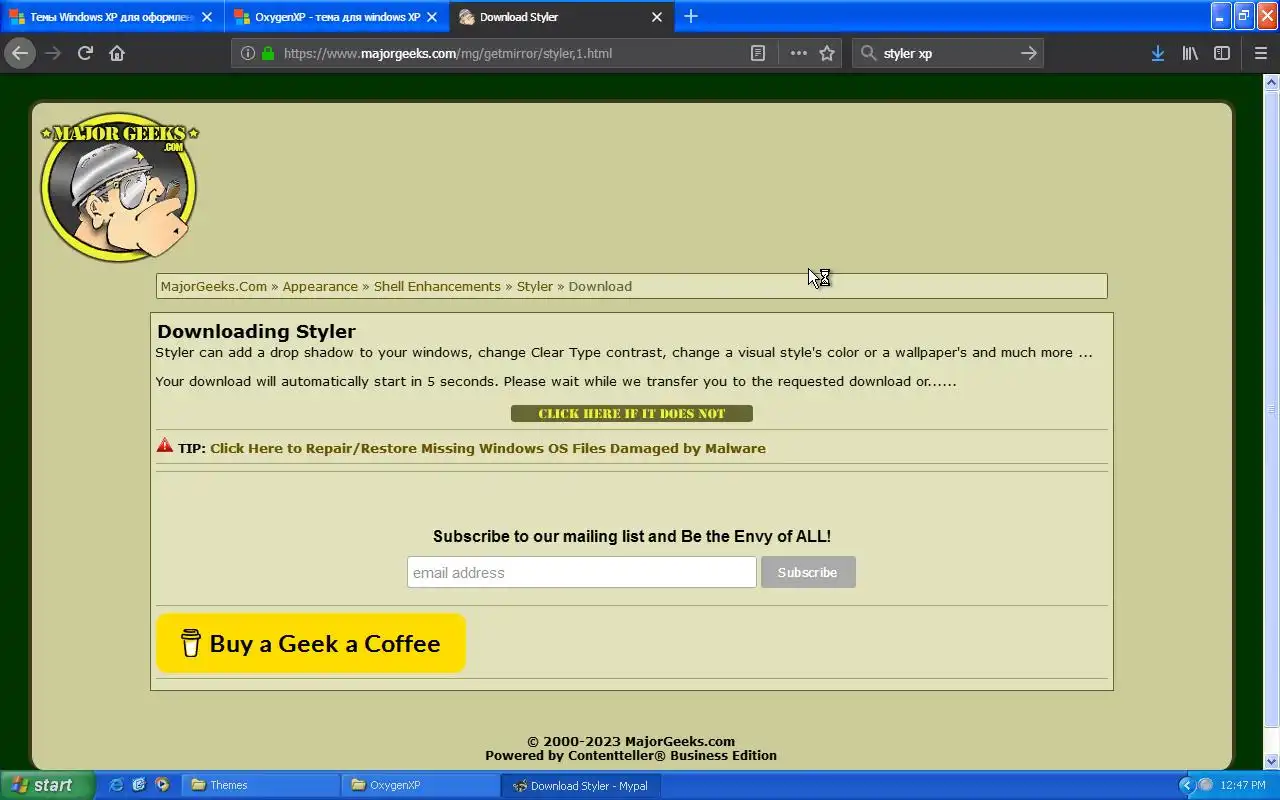Open Styler breadcrumb link
1280x800 pixels.
pyautogui.click(x=534, y=286)
